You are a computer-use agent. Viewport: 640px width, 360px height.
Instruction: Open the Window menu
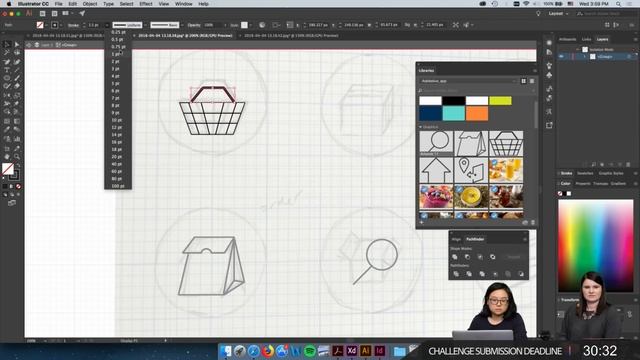[x=184, y=4]
